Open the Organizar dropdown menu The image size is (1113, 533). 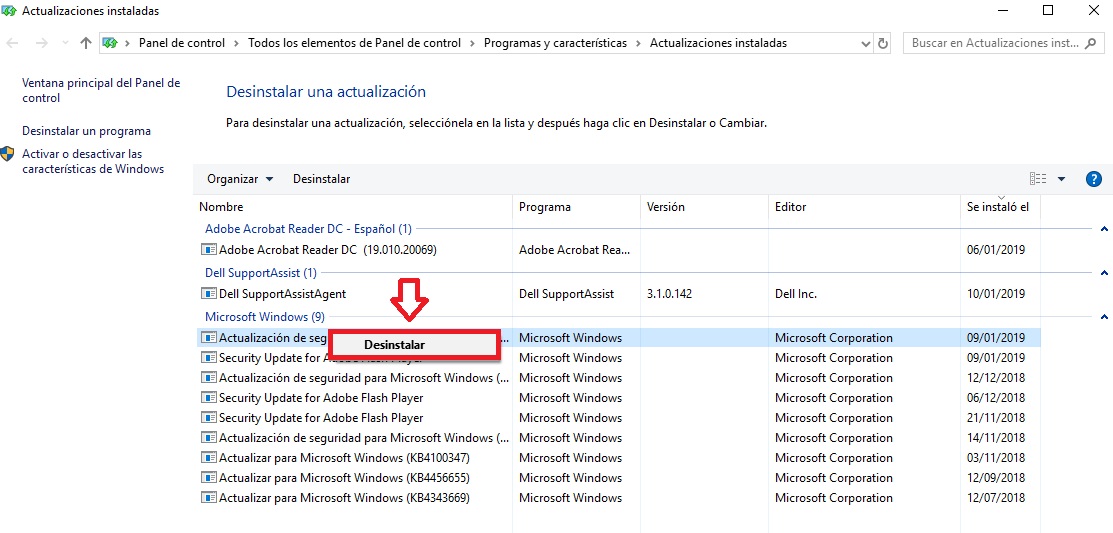pos(240,179)
